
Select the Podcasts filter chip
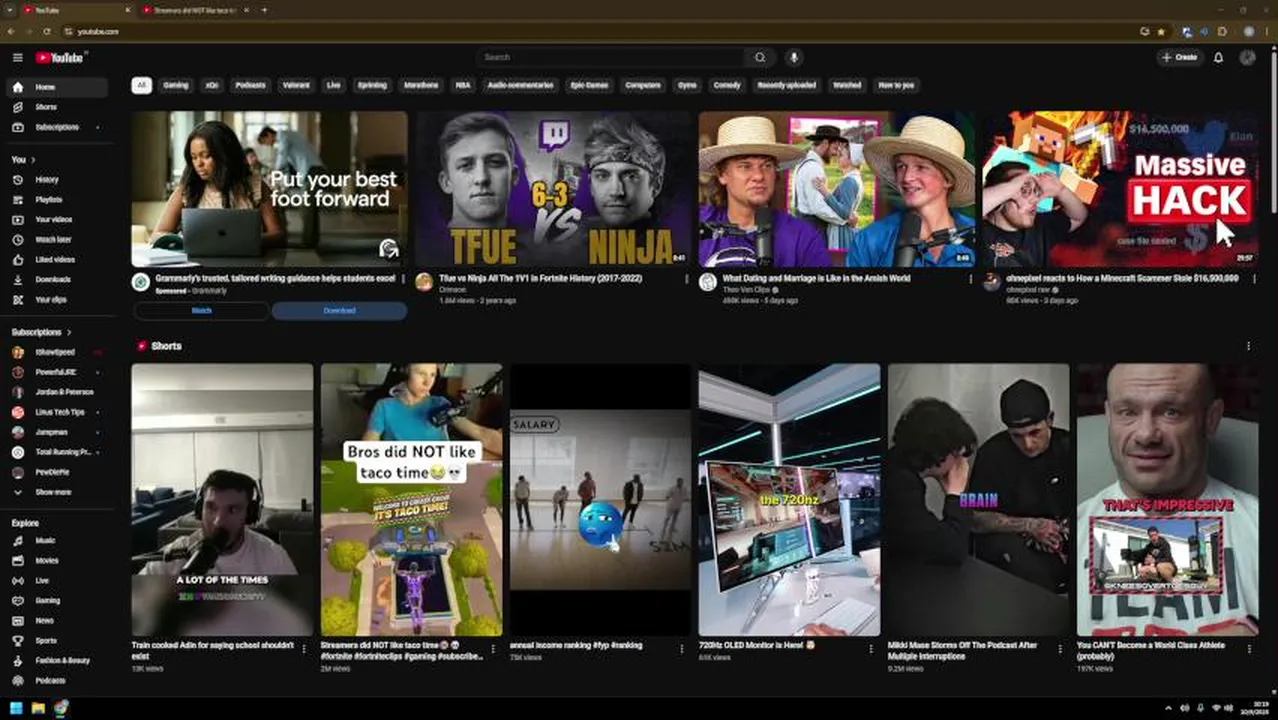(x=250, y=85)
